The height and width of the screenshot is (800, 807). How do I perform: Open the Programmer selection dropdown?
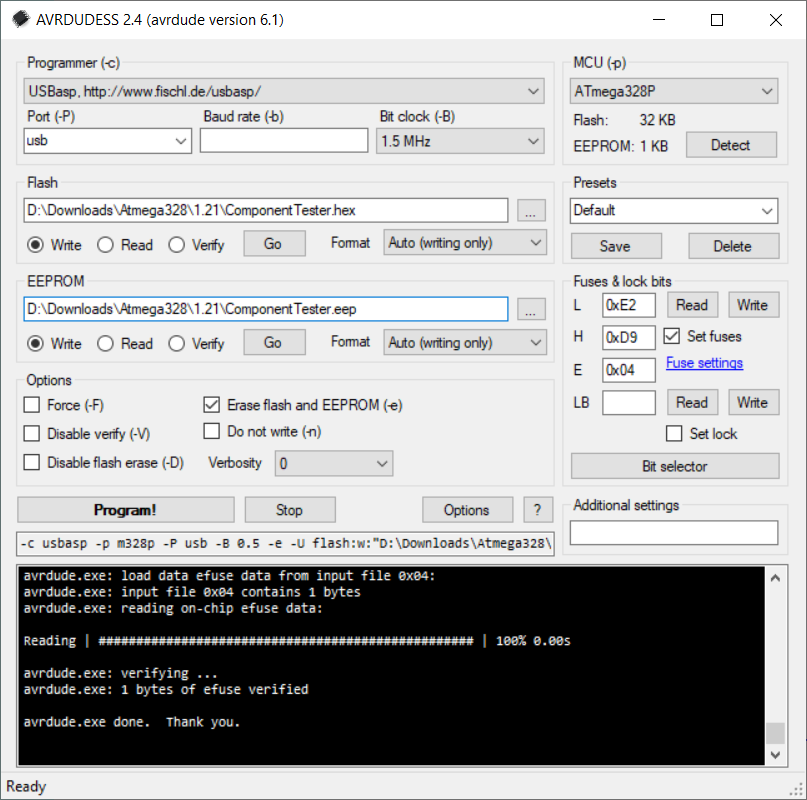[x=284, y=92]
